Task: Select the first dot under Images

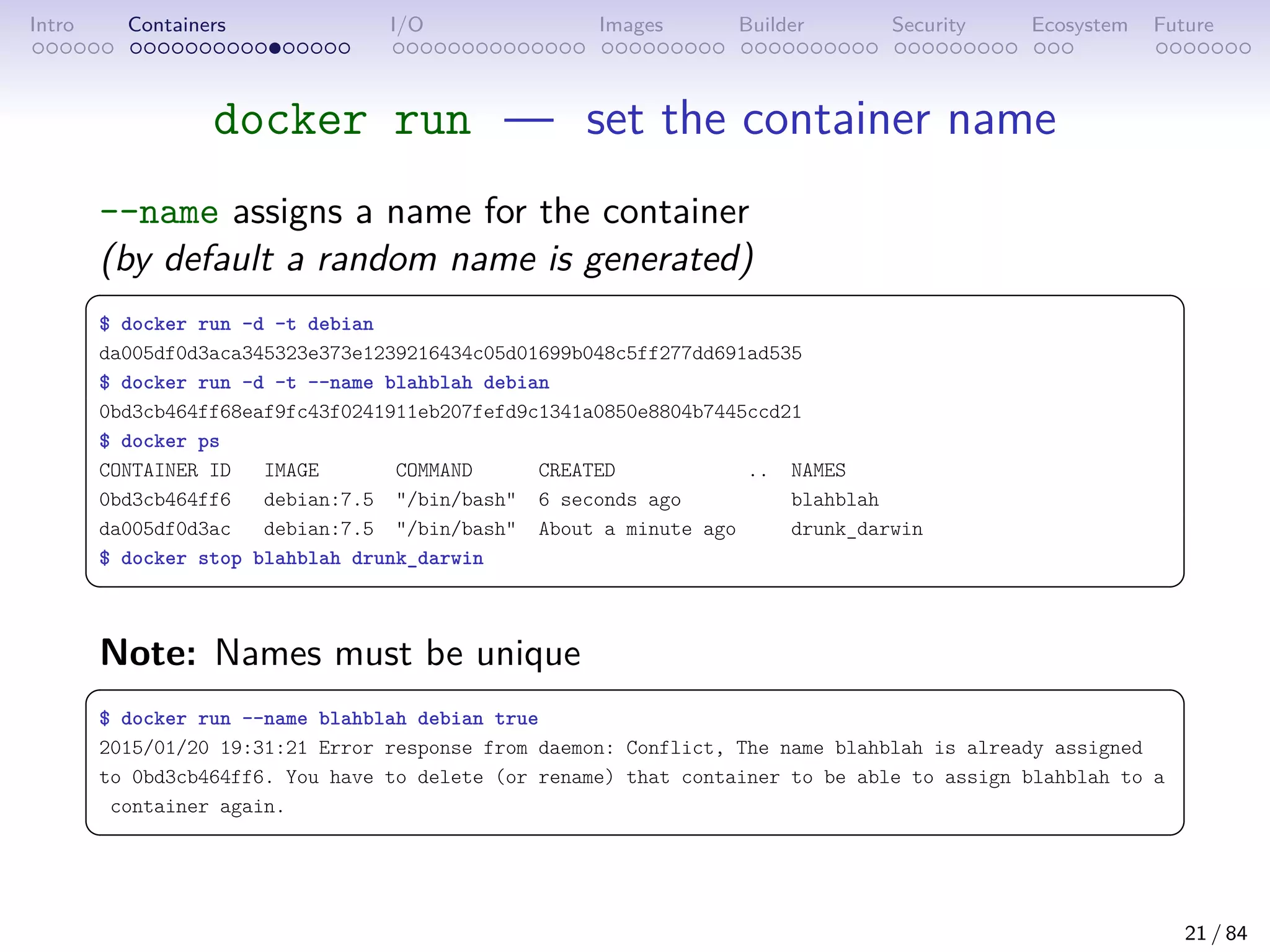Action: pyautogui.click(x=607, y=48)
